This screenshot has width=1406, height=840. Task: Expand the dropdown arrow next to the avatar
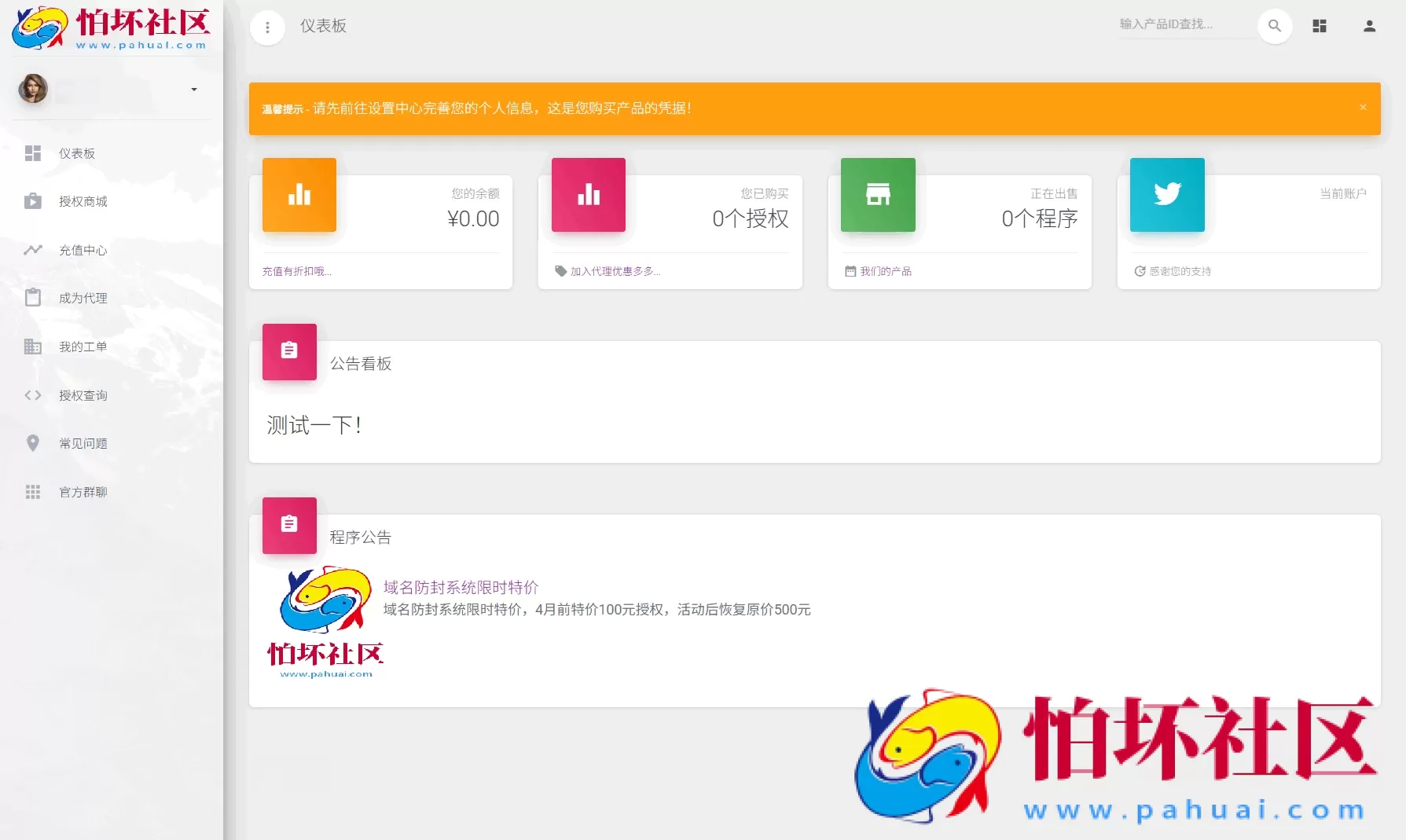pyautogui.click(x=193, y=89)
